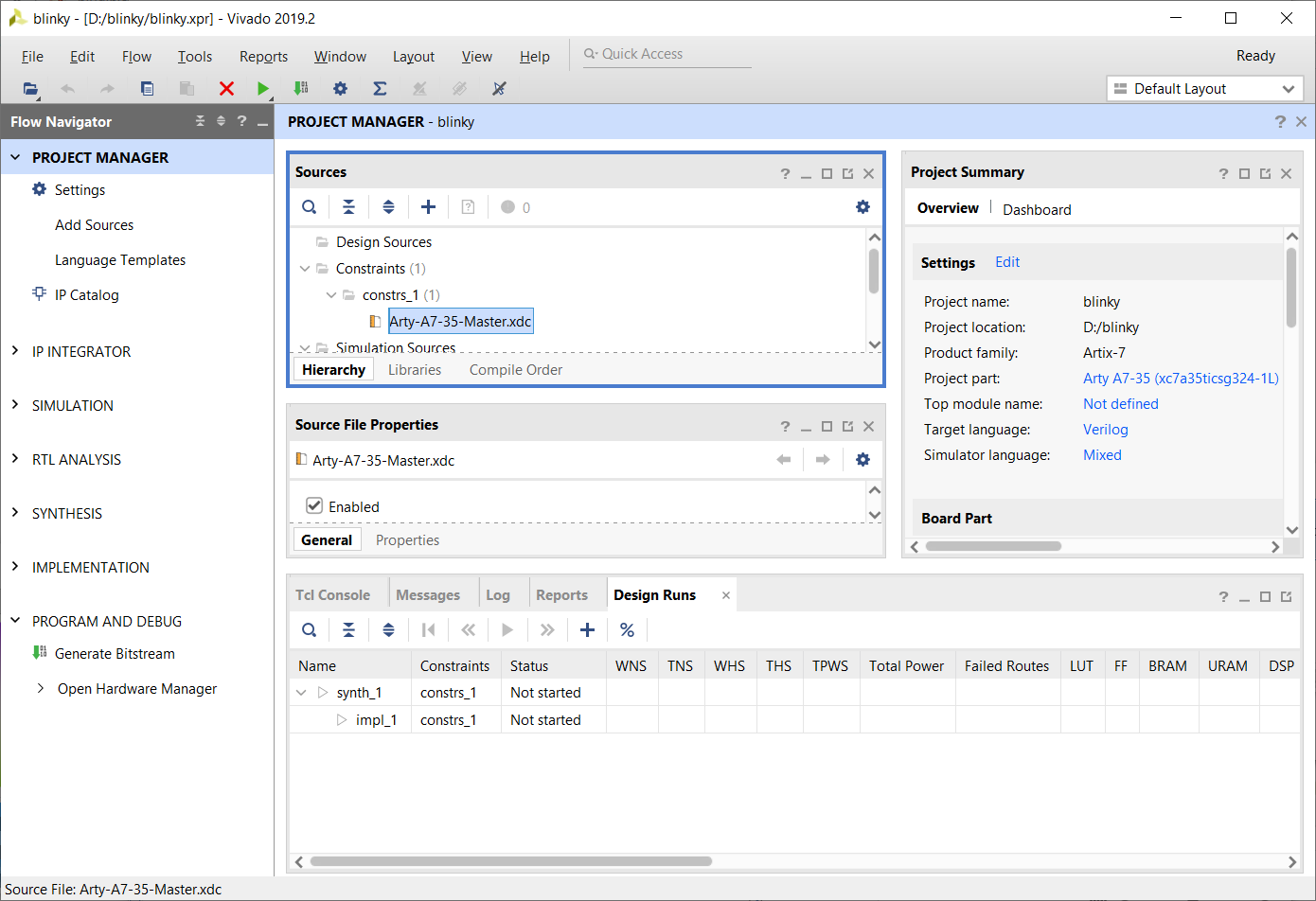Click the Design Runs horizontal scrollbar

point(511,861)
